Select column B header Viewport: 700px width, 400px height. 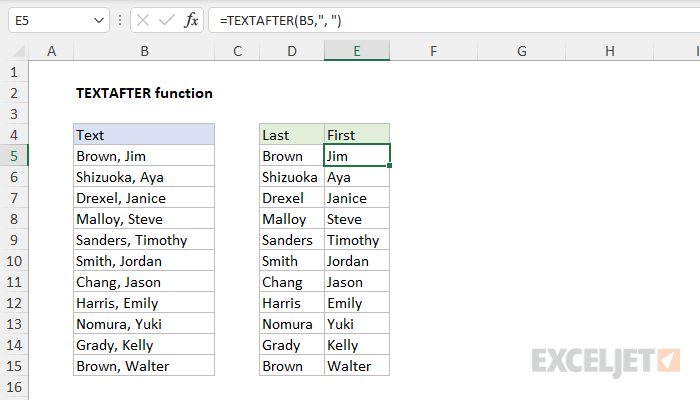point(144,51)
